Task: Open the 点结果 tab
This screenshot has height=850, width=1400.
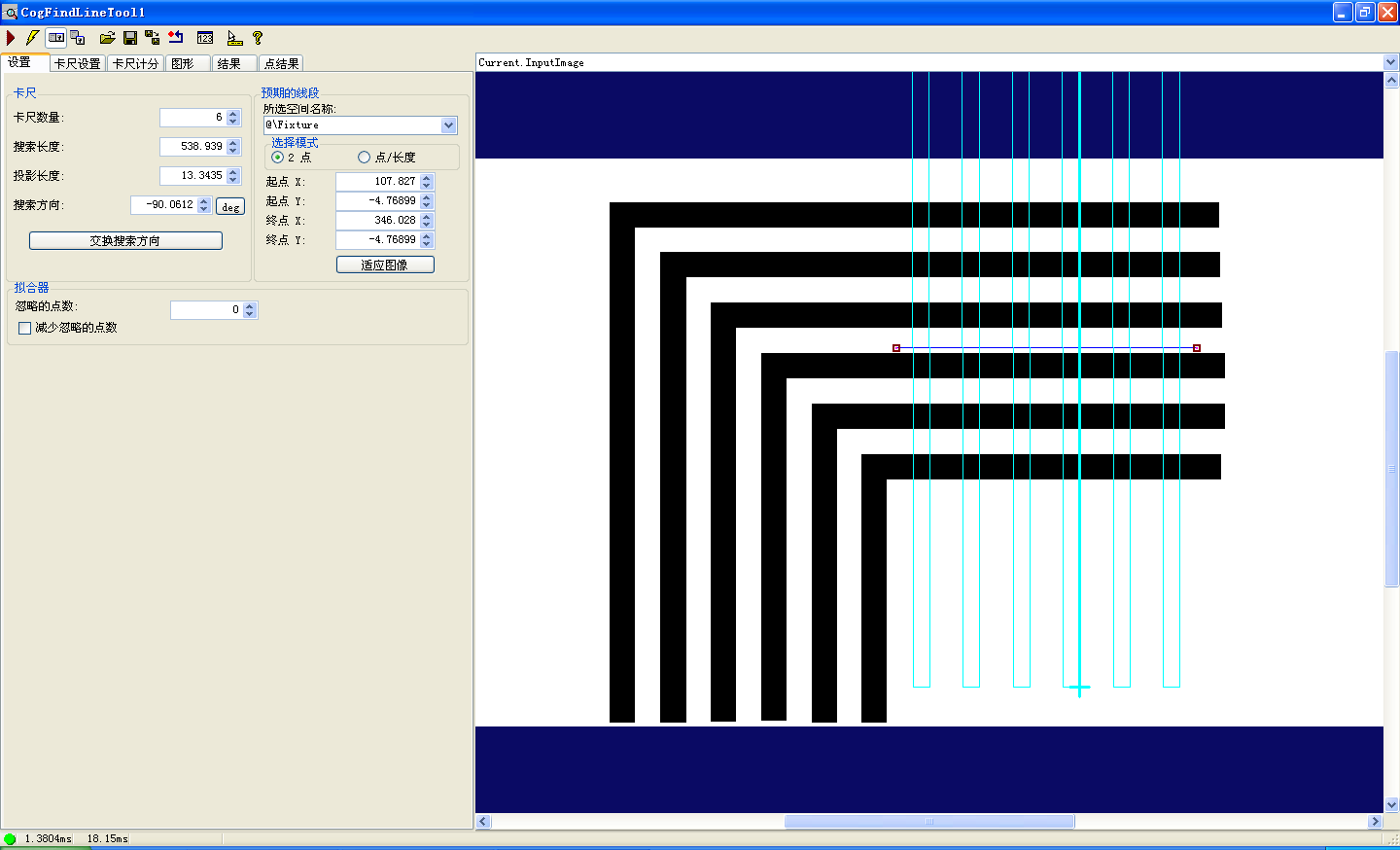Action: pos(281,63)
